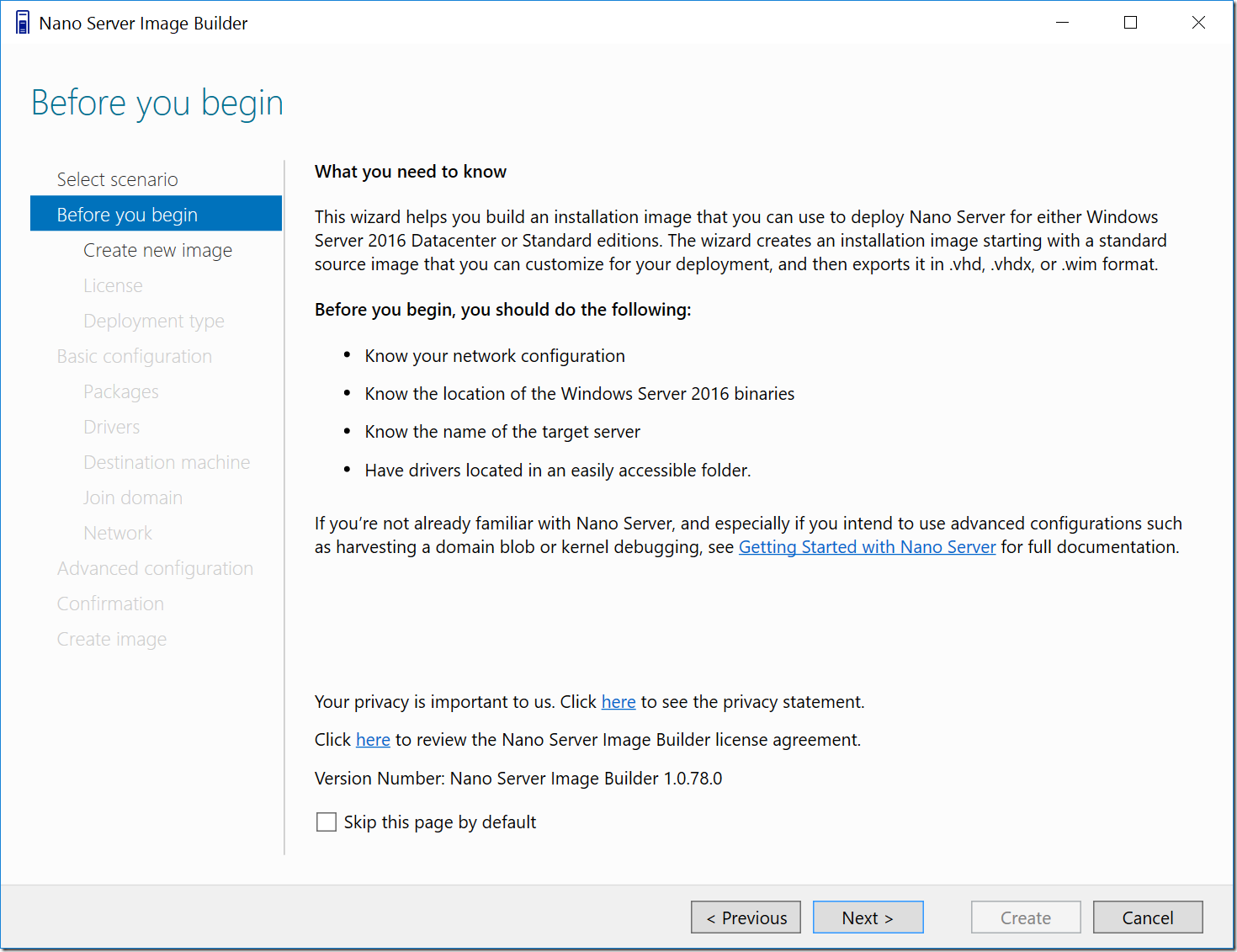Image resolution: width=1237 pixels, height=952 pixels.
Task: Open the Select scenario step
Action: (x=118, y=179)
